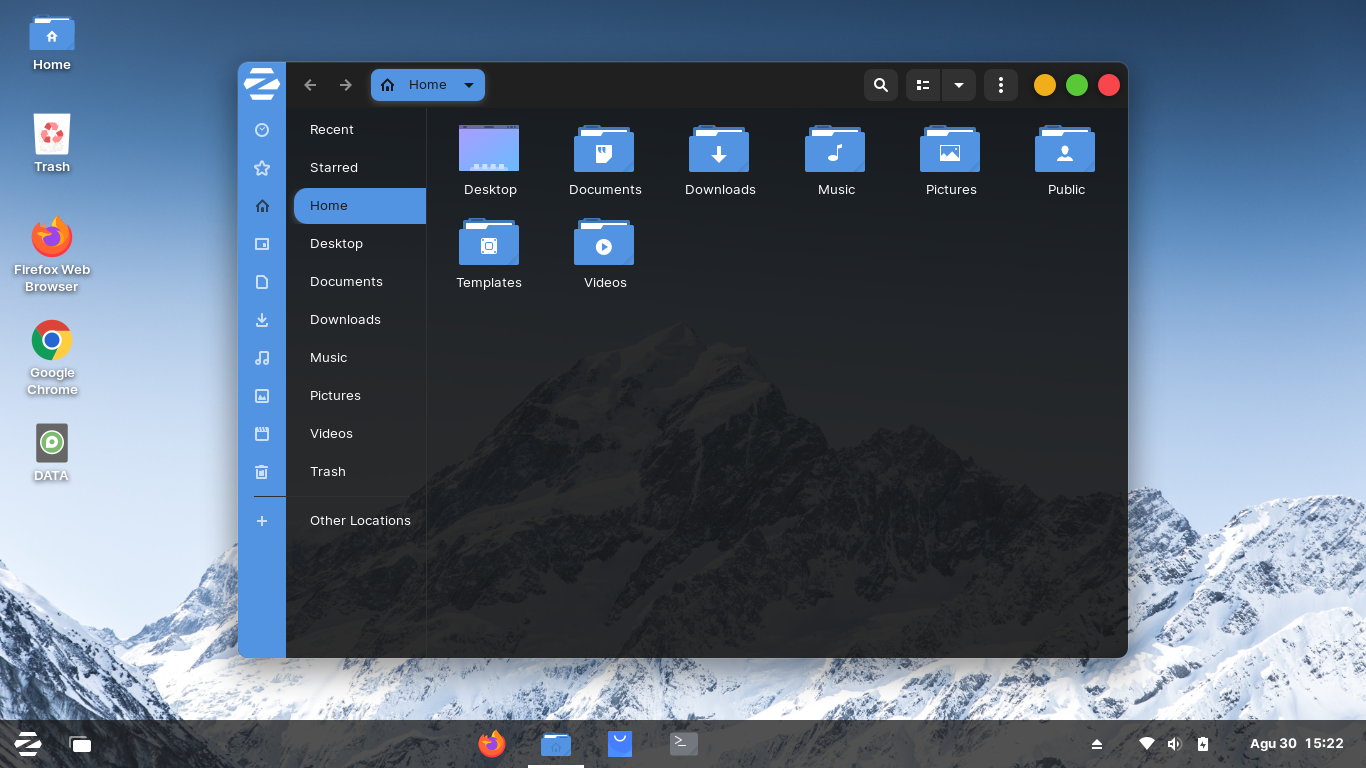Viewport: 1366px width, 768px height.
Task: Go back with the left arrow
Action: [x=310, y=85]
